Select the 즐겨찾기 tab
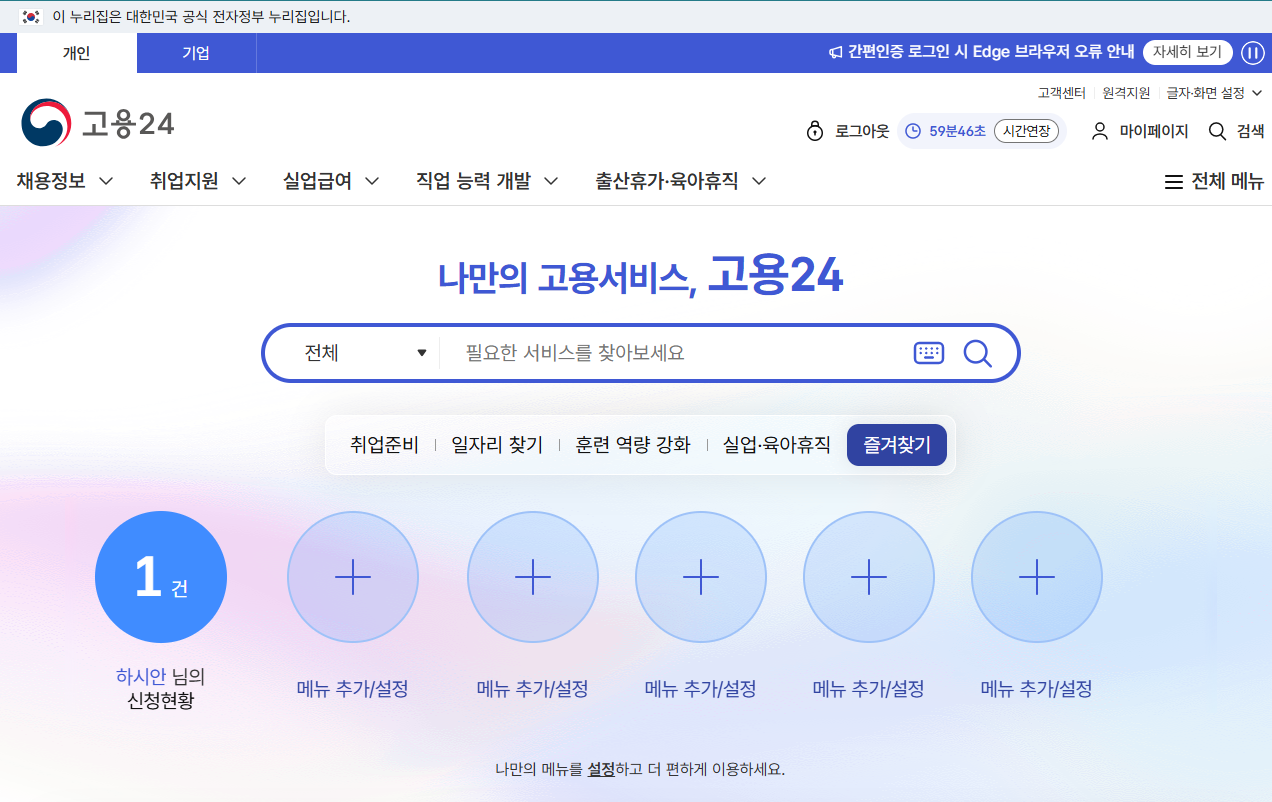 click(897, 445)
